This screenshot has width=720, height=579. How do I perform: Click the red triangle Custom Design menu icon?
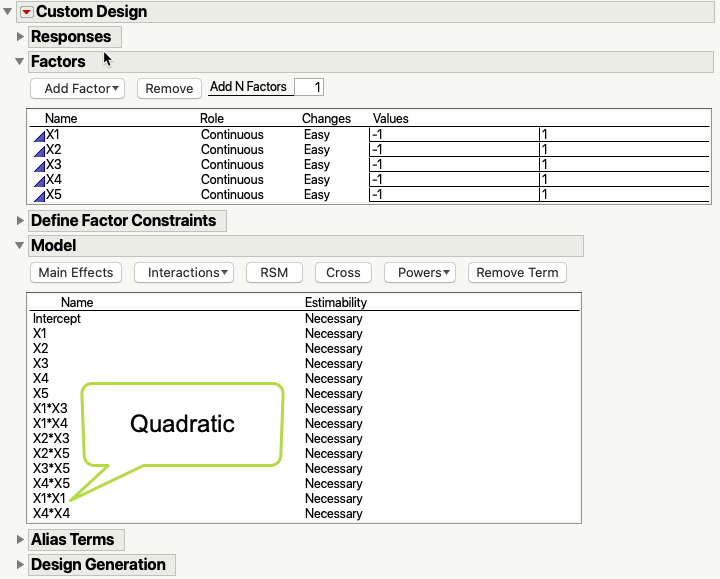[26, 12]
